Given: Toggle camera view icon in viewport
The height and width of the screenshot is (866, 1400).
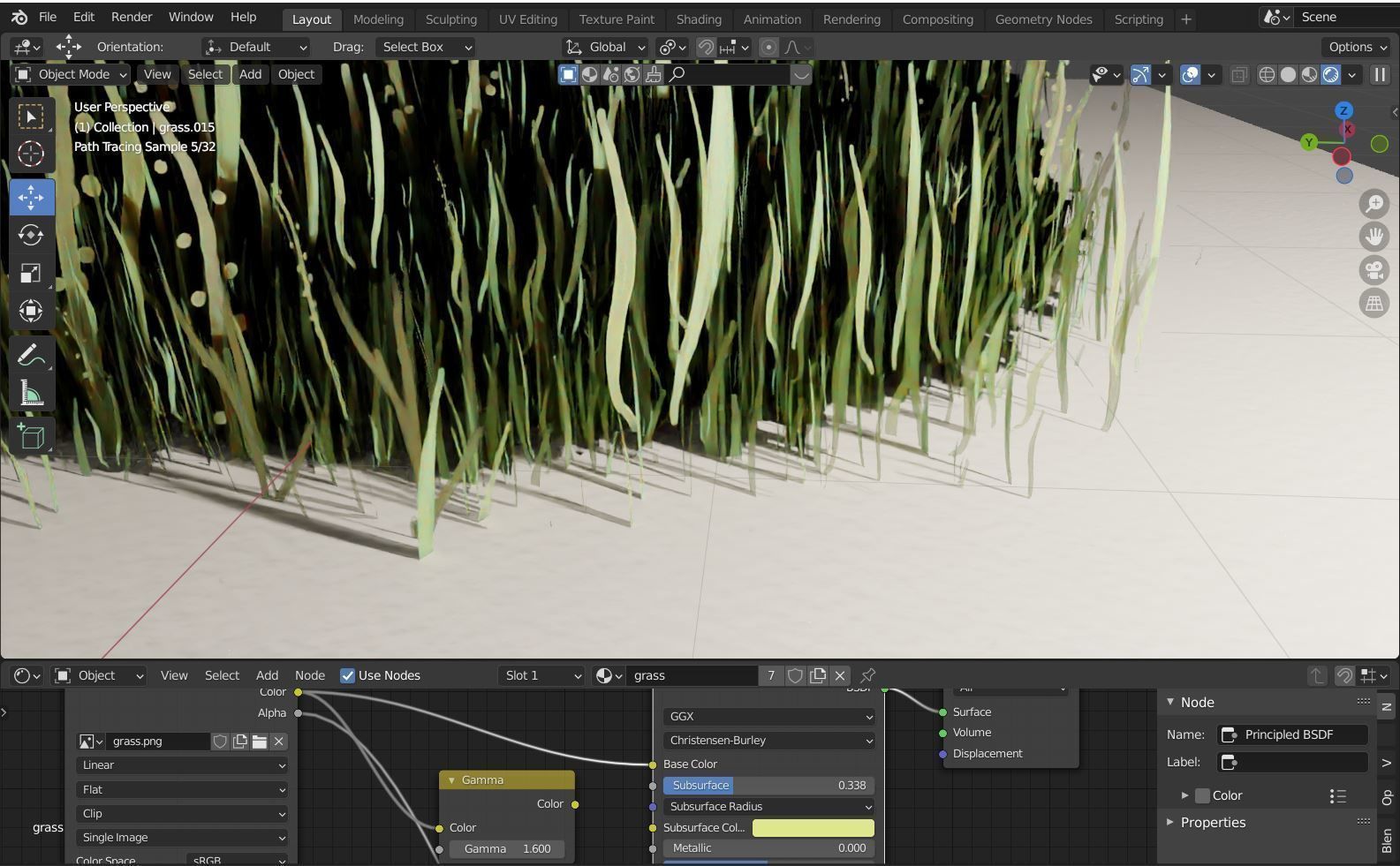Looking at the screenshot, I should pyautogui.click(x=1374, y=270).
